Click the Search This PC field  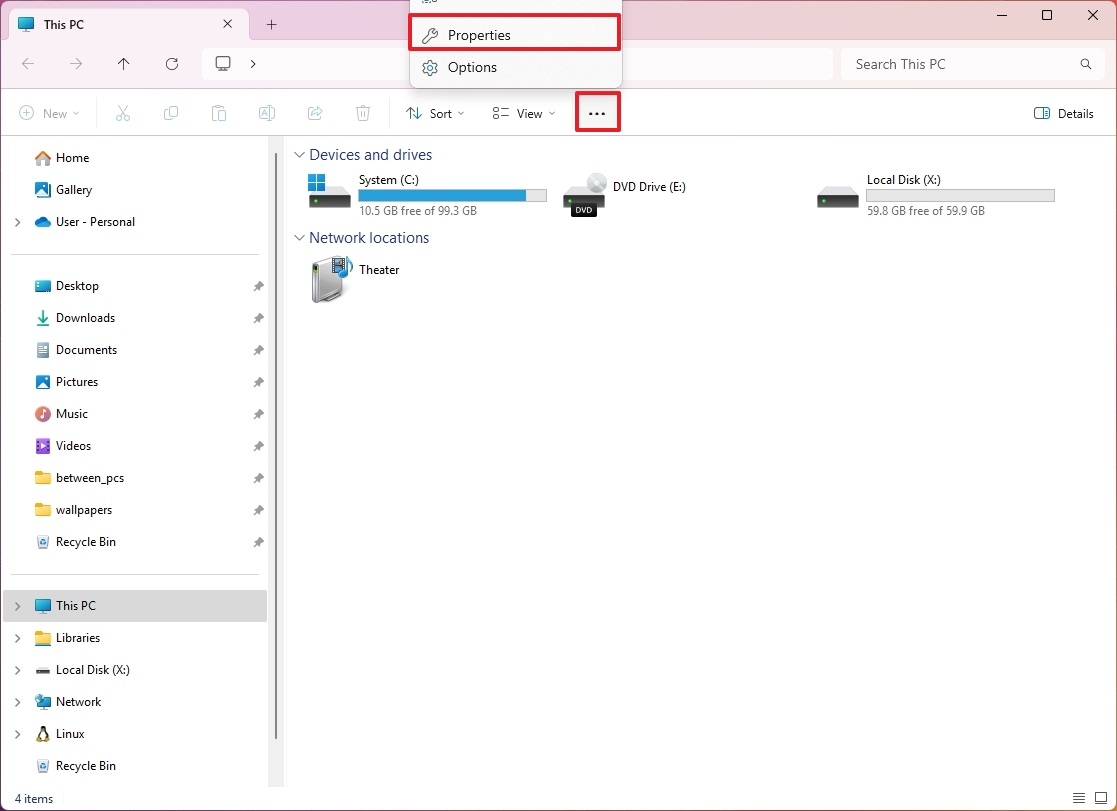[x=960, y=64]
